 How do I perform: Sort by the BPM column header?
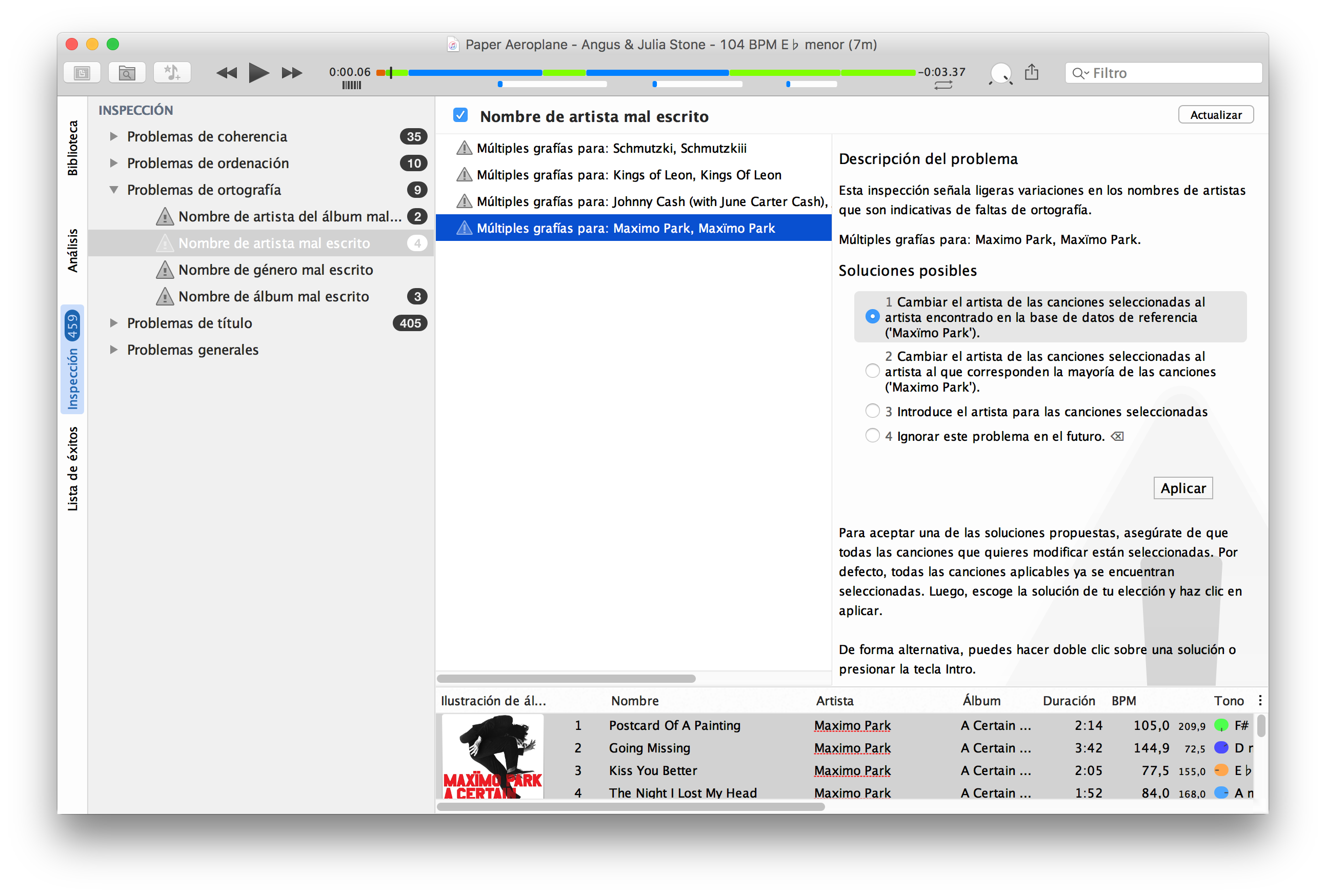1123,700
